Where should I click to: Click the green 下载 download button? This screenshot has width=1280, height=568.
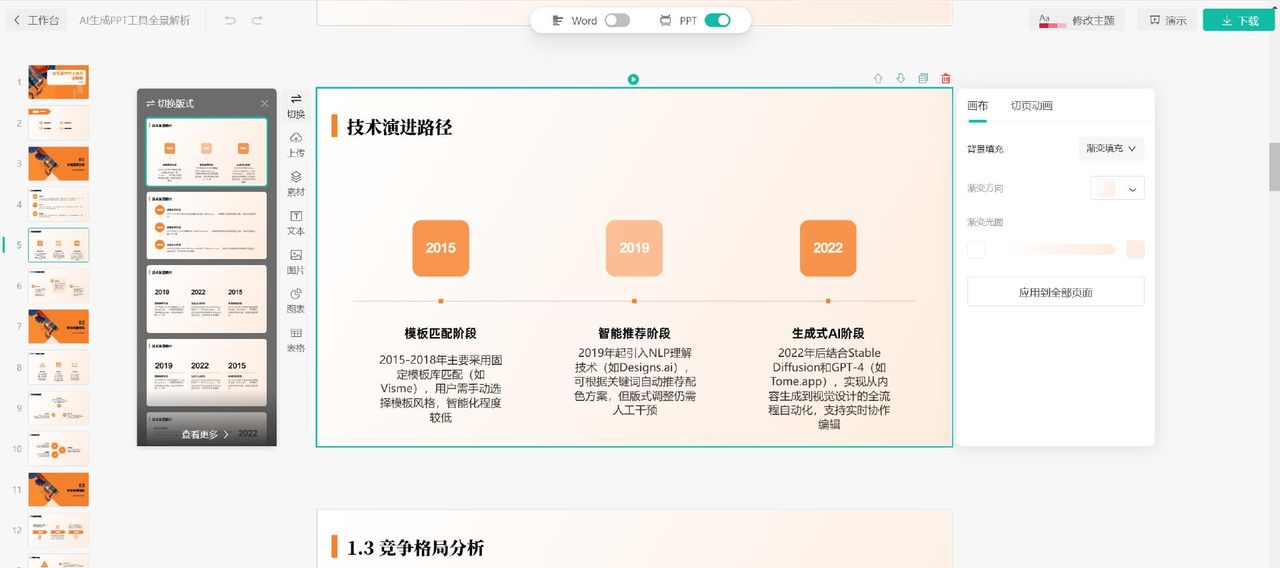(x=1238, y=20)
